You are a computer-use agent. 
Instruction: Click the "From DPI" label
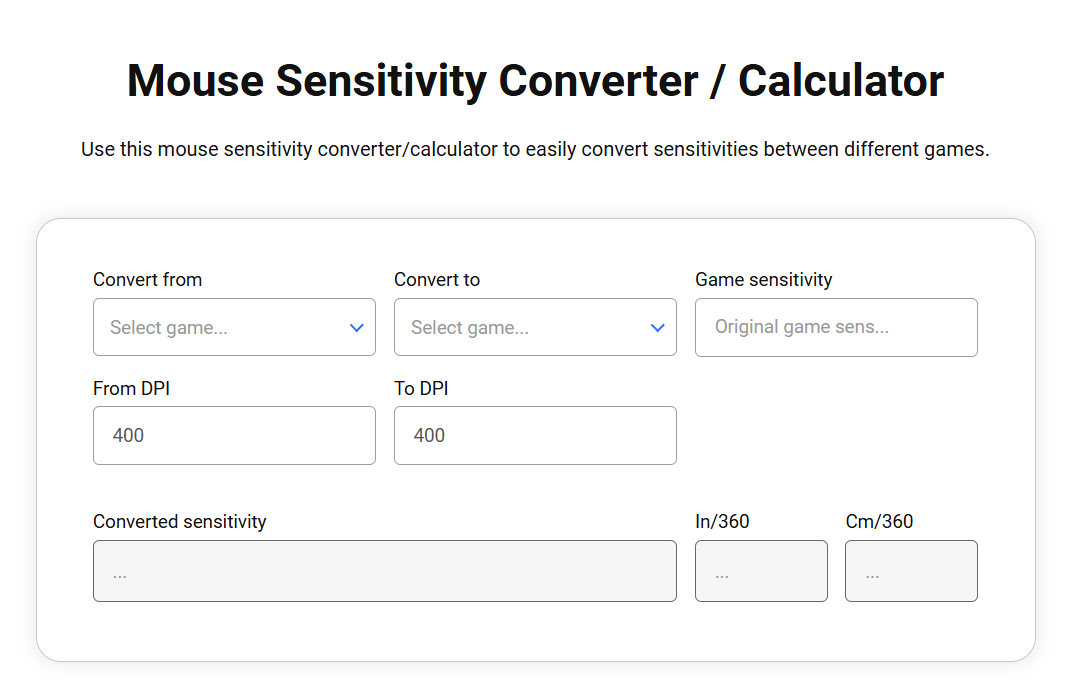[x=131, y=388]
